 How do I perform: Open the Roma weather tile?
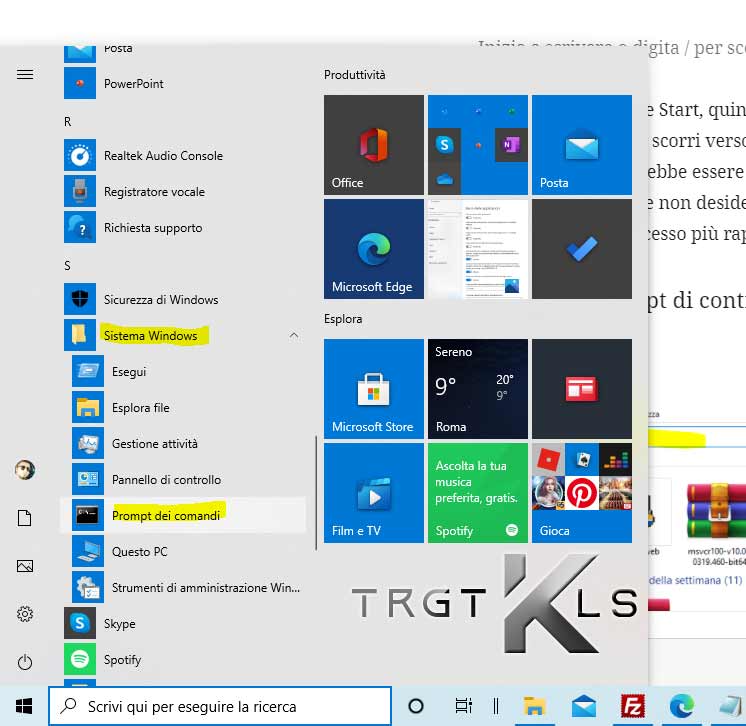[477, 389]
